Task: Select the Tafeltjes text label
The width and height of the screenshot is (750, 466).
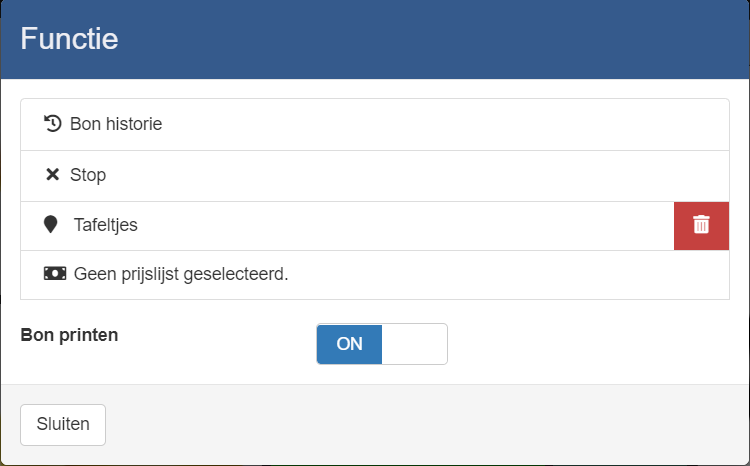Action: (x=106, y=225)
